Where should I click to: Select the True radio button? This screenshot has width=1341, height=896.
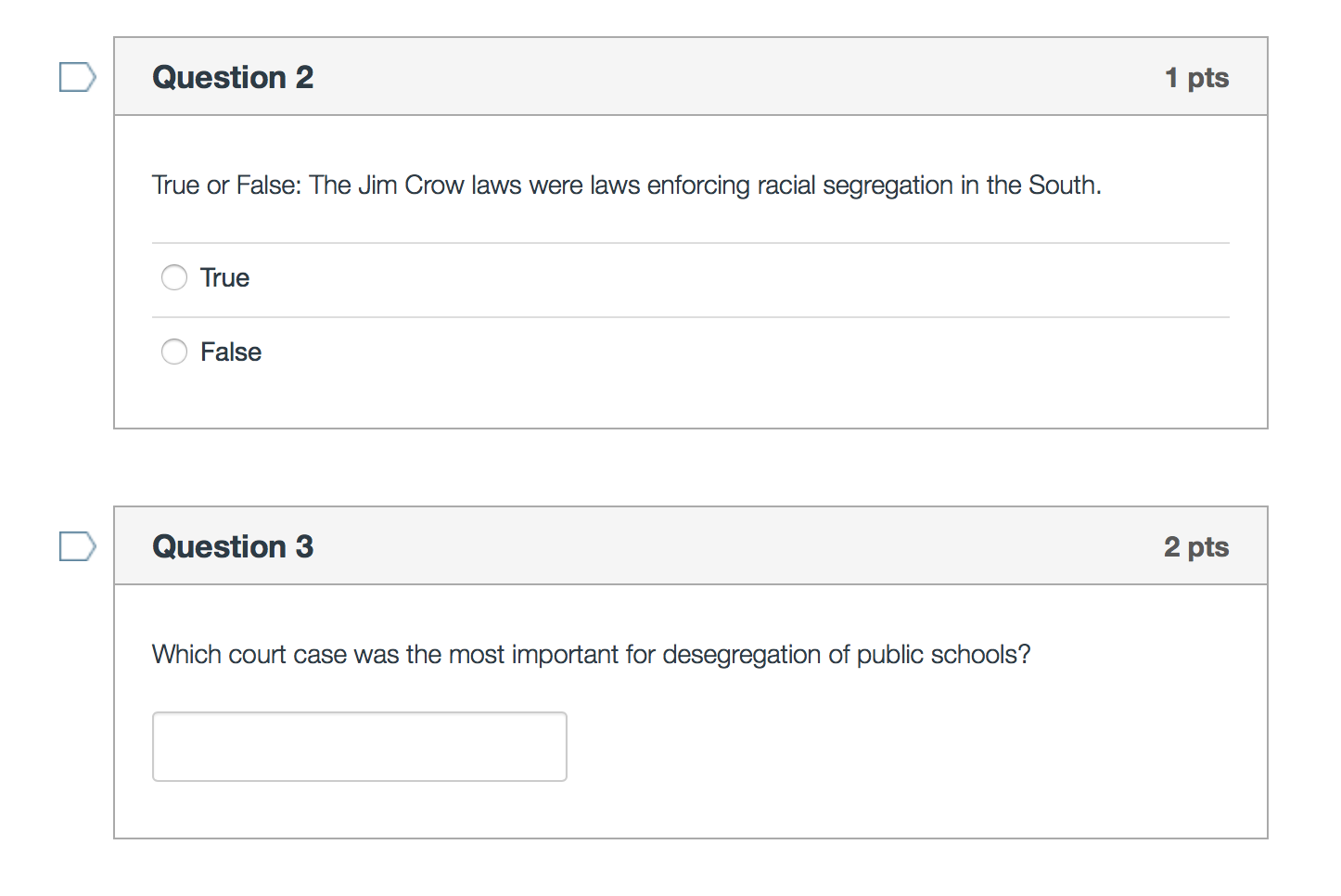coord(174,277)
